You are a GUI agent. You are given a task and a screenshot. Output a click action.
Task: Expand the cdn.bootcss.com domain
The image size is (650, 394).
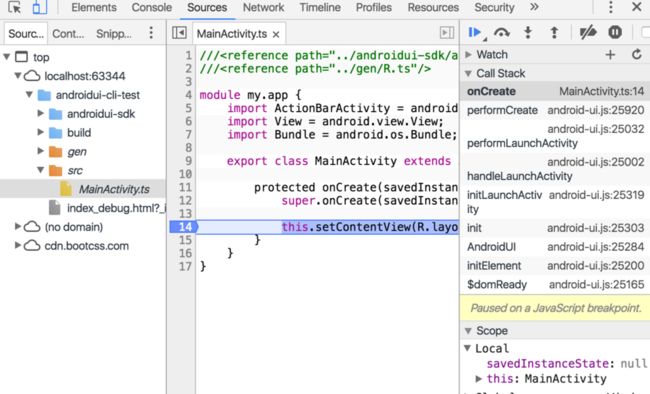[x=18, y=245]
